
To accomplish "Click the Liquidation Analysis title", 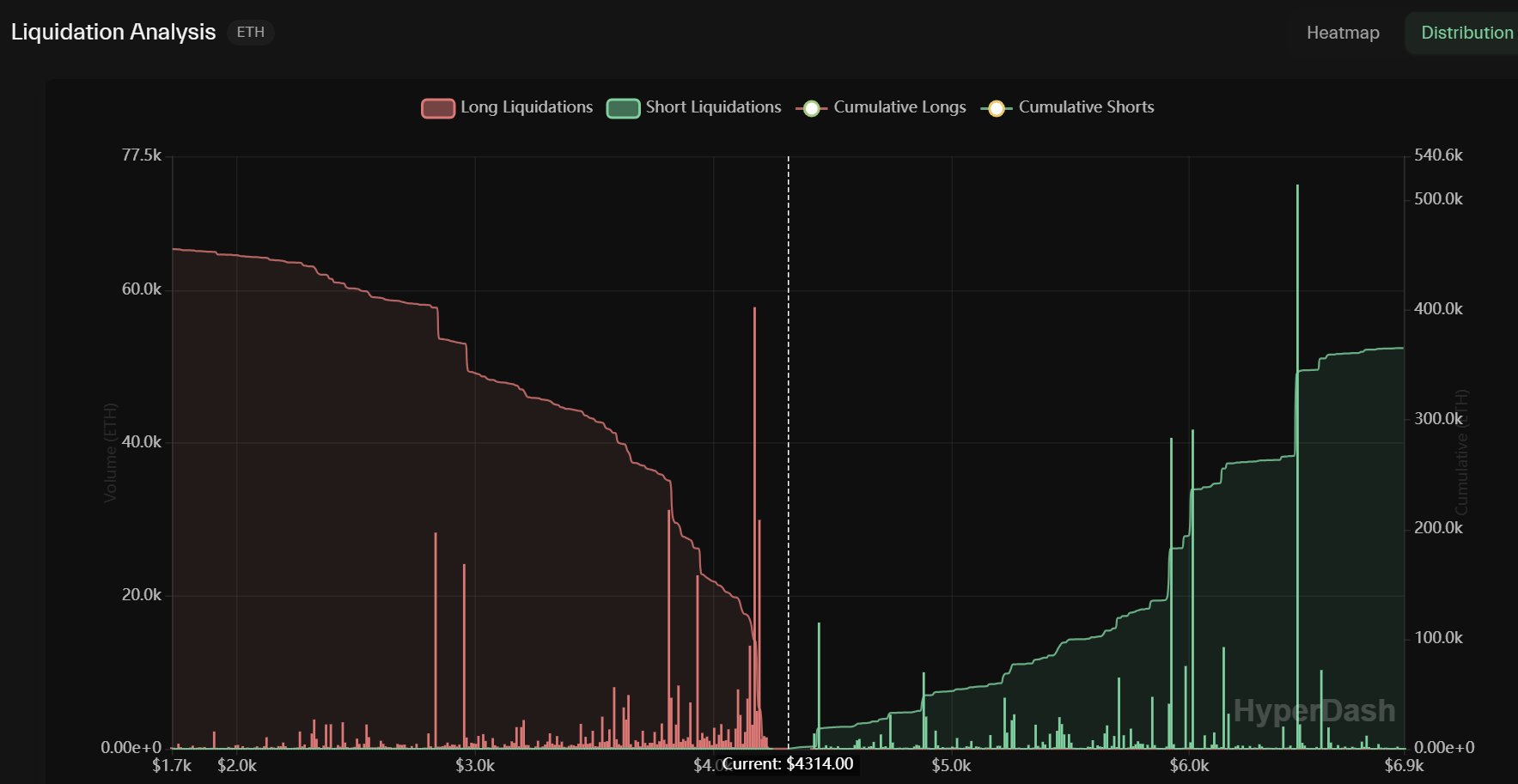I will [x=113, y=32].
